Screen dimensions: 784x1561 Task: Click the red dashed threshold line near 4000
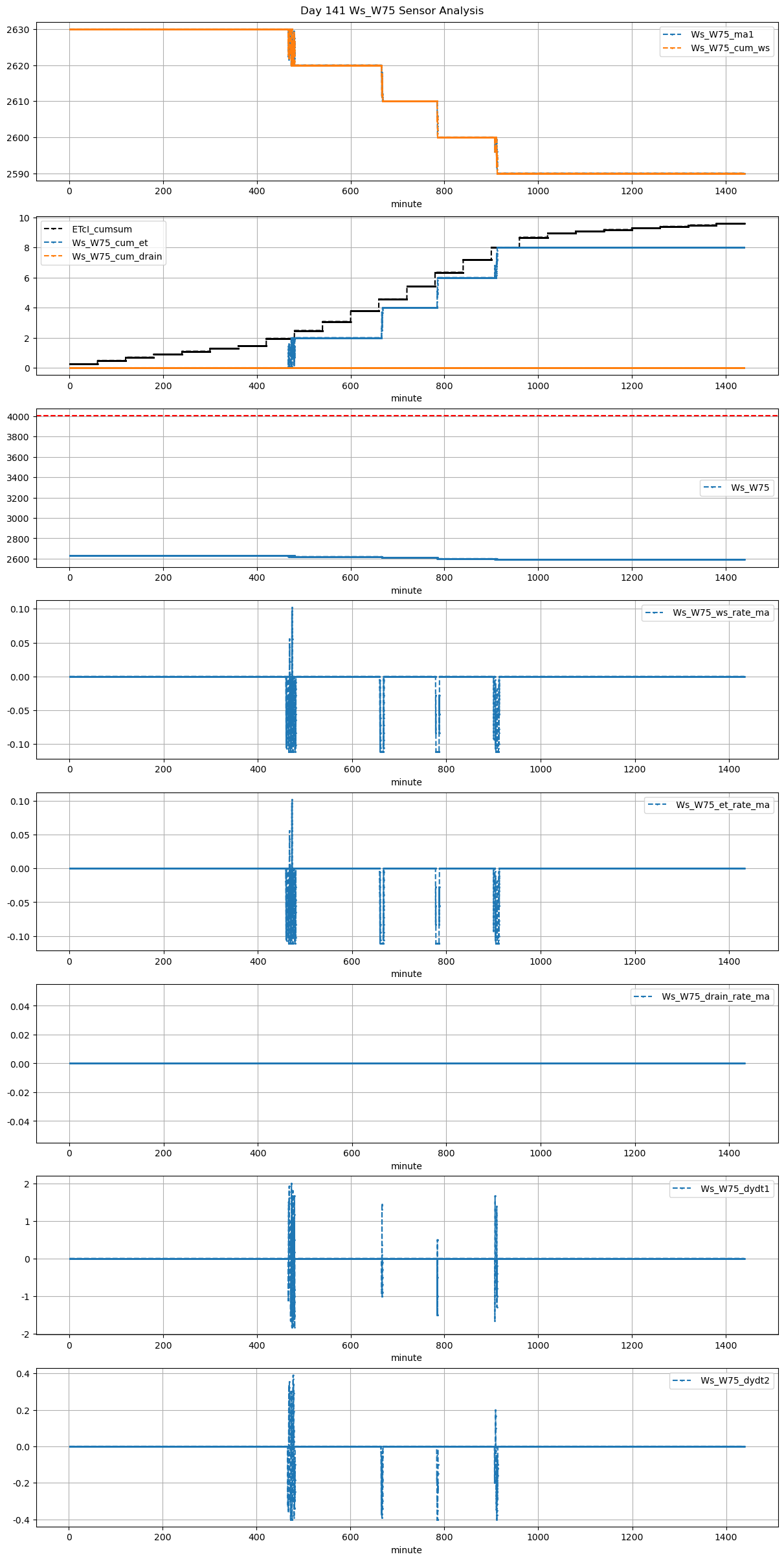click(407, 416)
